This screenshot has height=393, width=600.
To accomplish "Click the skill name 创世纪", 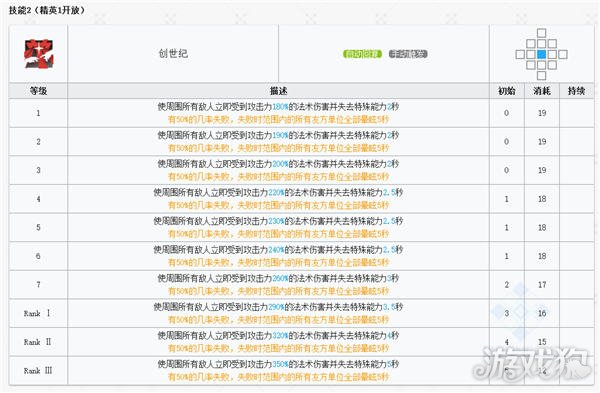I will pos(173,54).
